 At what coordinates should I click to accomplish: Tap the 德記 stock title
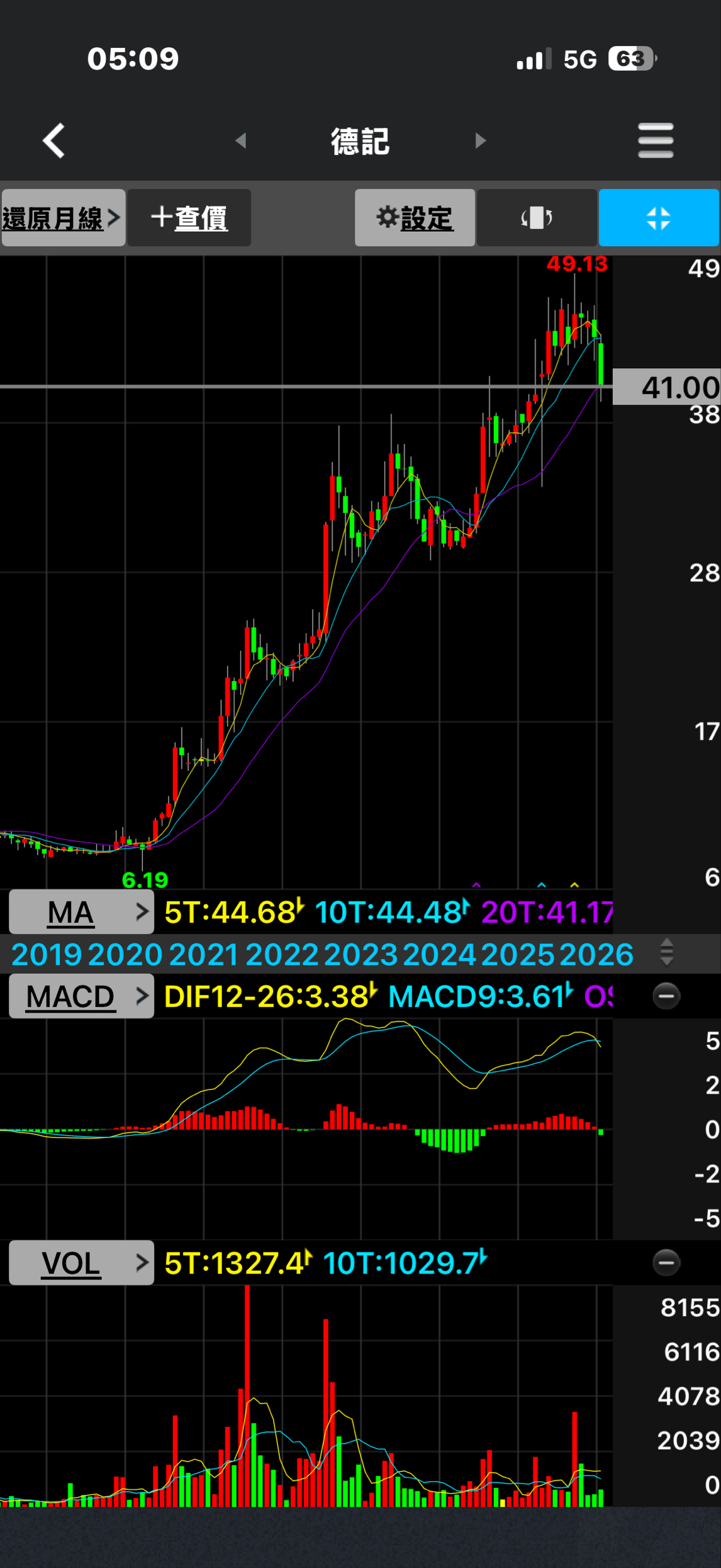(360, 141)
